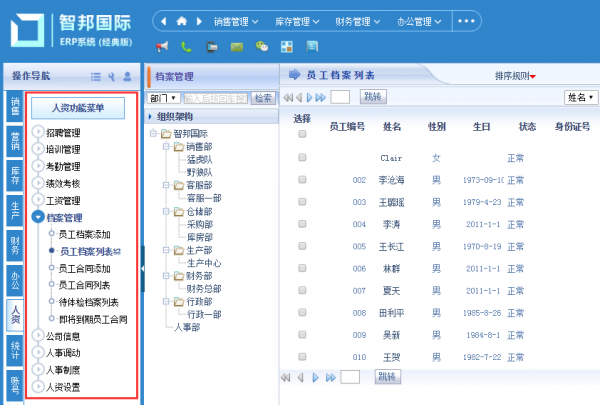Switch to the 财务 sidebar tab
600x405 pixels.
15,245
